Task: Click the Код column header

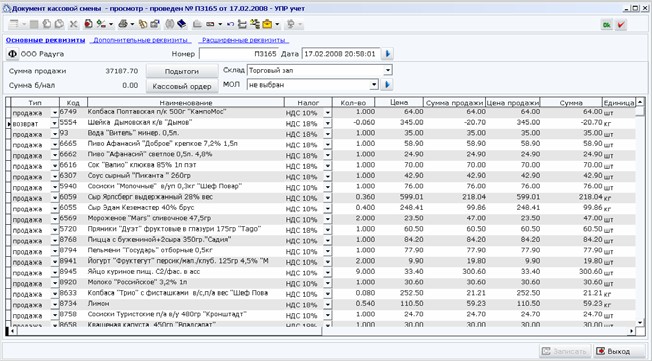Action: point(73,102)
